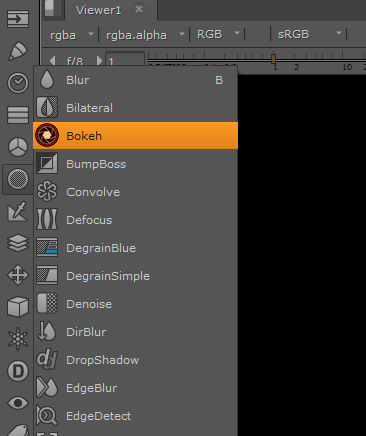Open the Color nodes wheel icon
This screenshot has height=436, width=366.
18,147
